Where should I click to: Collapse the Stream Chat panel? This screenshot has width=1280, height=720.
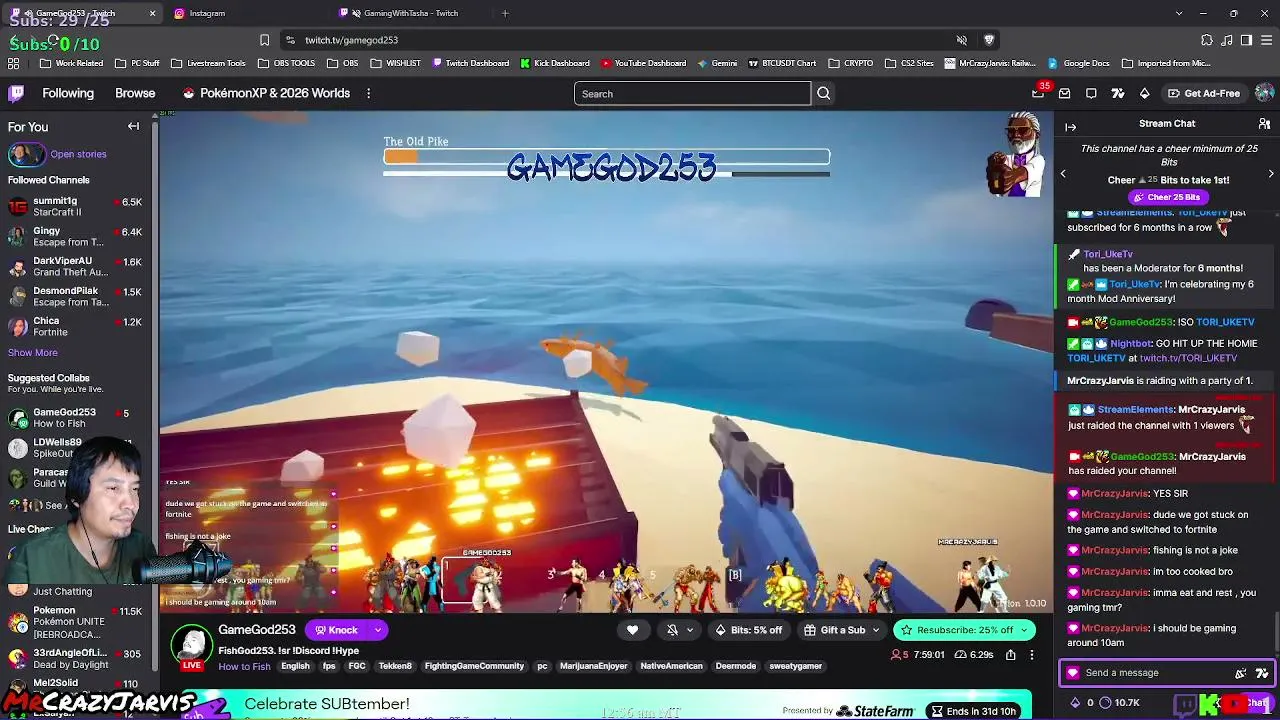pos(1070,127)
